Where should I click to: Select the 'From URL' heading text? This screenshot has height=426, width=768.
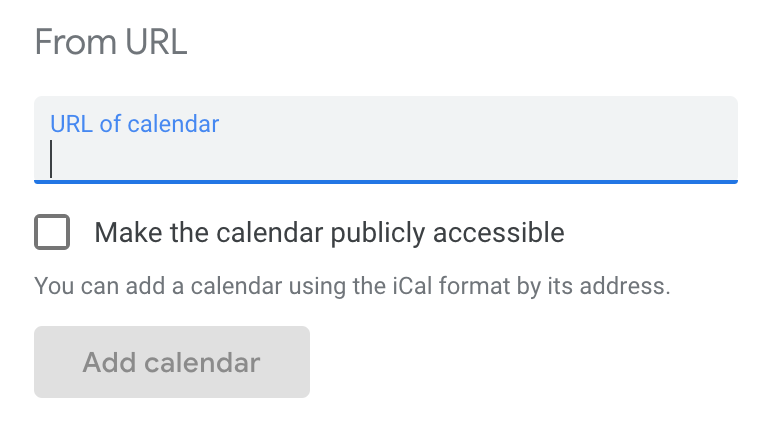[x=111, y=43]
